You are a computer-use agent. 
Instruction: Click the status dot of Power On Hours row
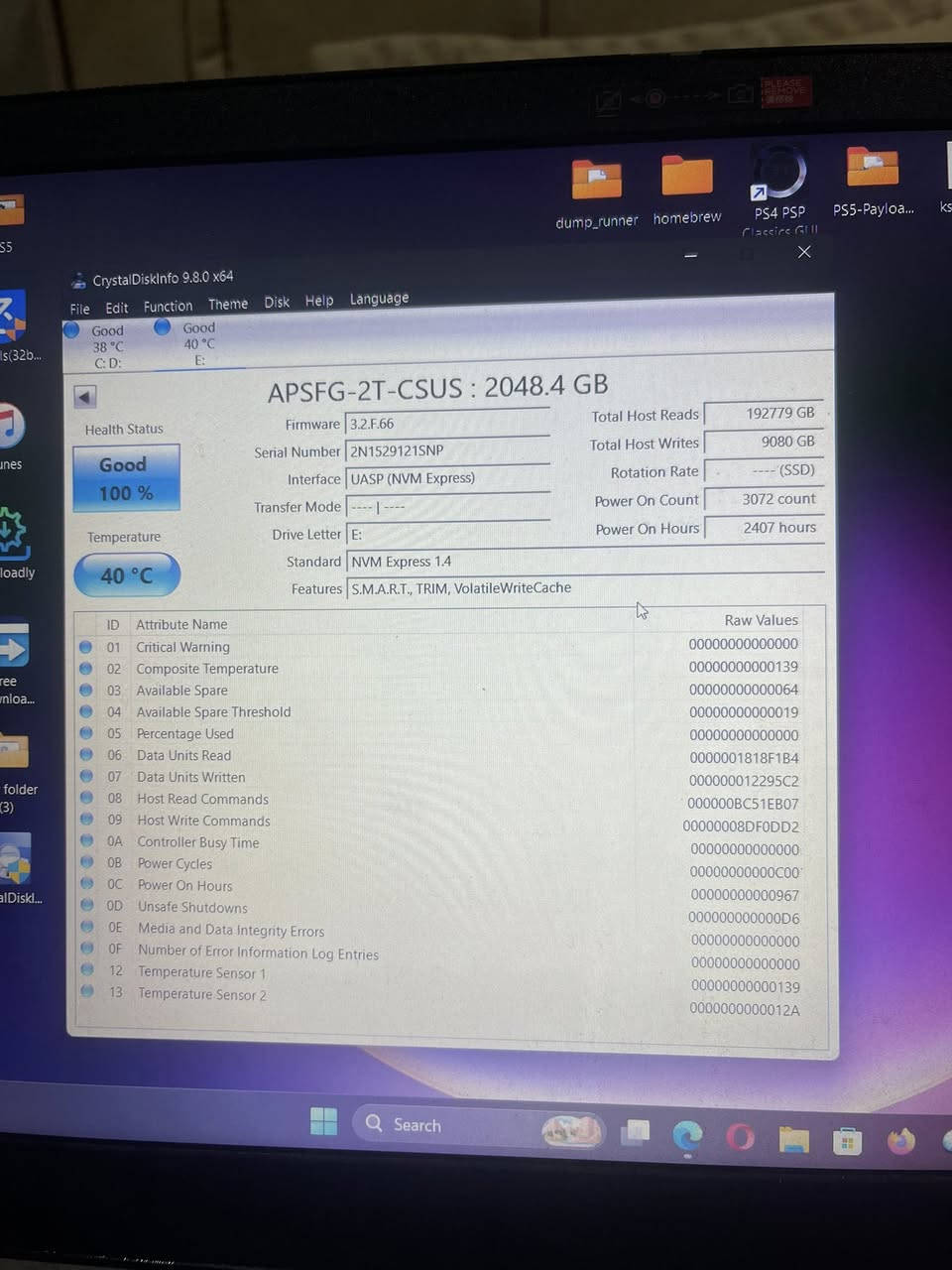tap(86, 885)
